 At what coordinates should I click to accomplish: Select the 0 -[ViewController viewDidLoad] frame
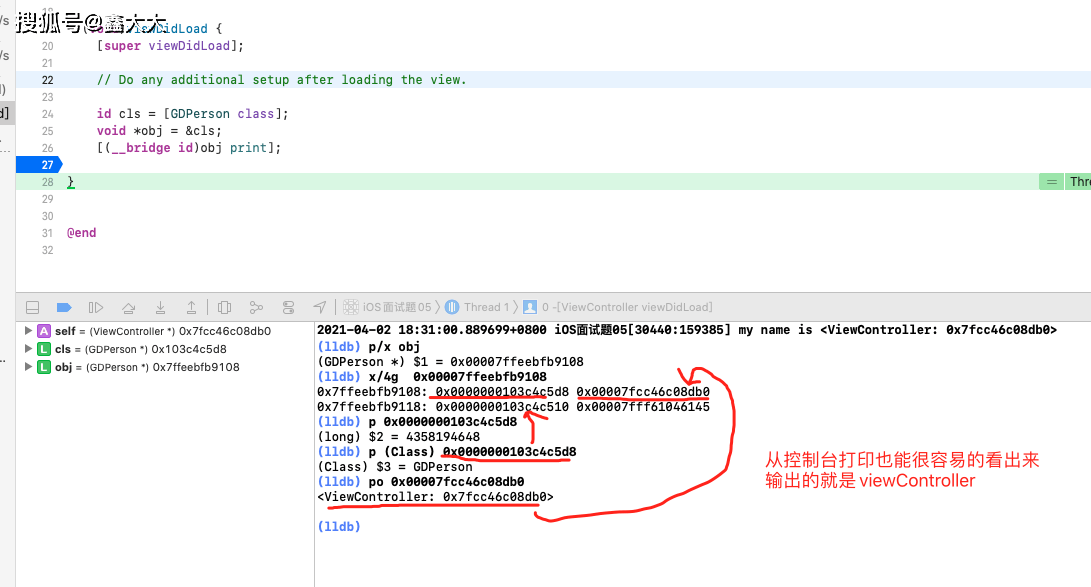tap(627, 307)
